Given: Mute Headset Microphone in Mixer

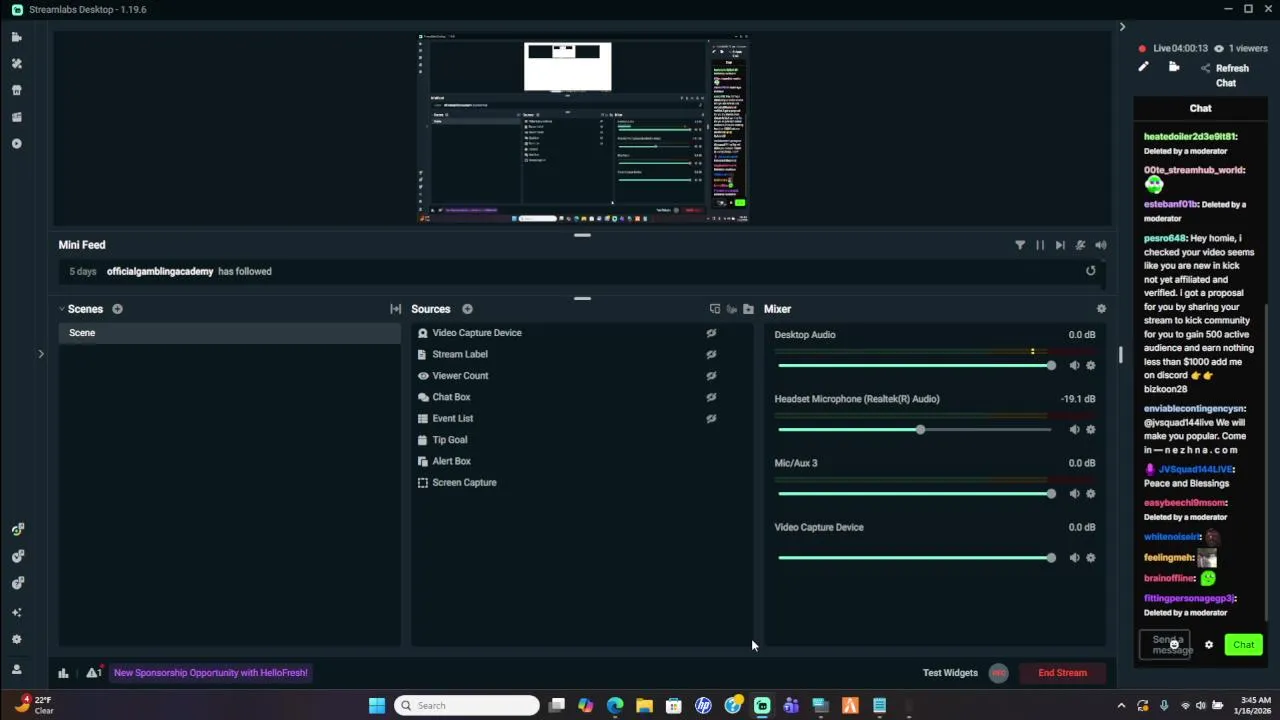Looking at the screenshot, I should (1074, 430).
